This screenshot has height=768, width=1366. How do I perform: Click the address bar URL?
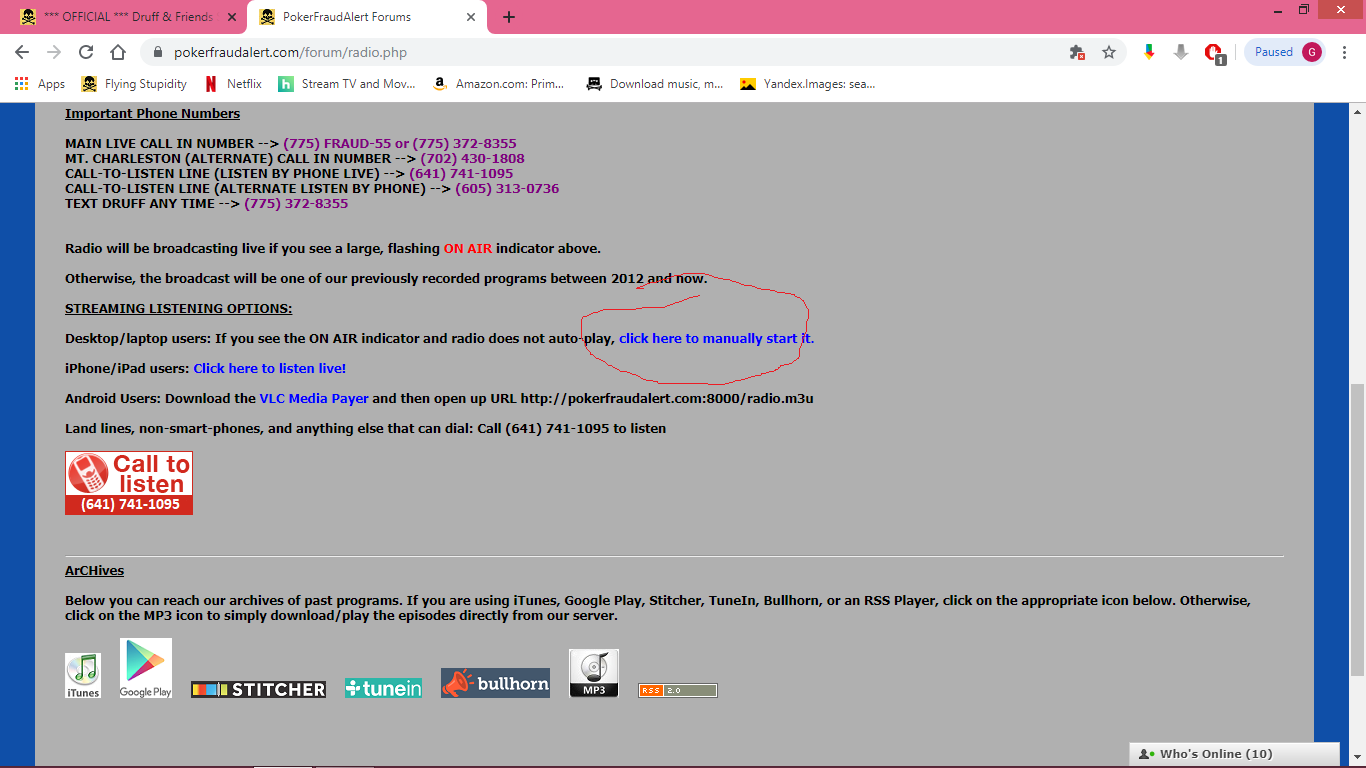[x=290, y=52]
